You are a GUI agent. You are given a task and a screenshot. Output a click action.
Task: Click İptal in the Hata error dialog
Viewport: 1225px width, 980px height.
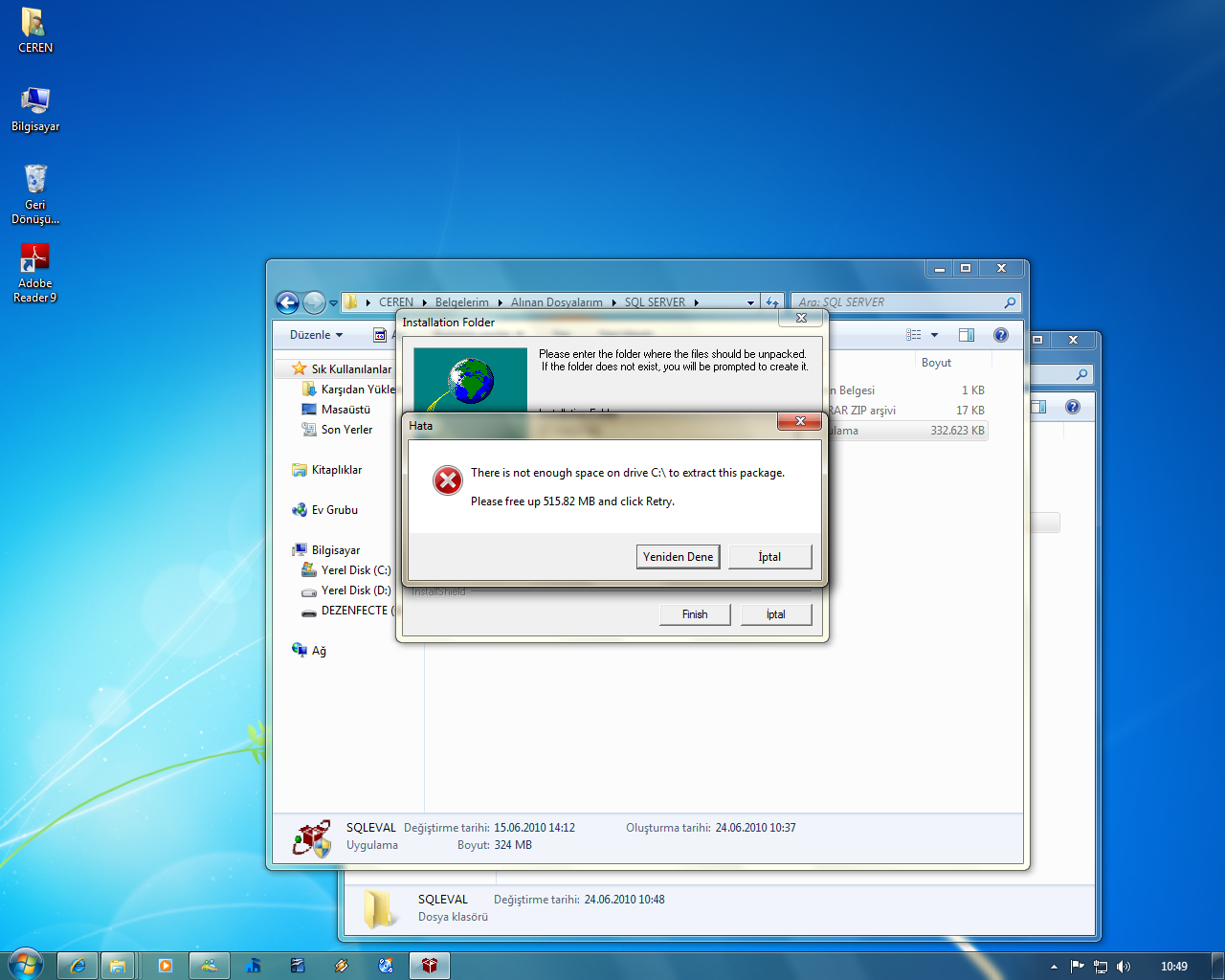coord(769,557)
